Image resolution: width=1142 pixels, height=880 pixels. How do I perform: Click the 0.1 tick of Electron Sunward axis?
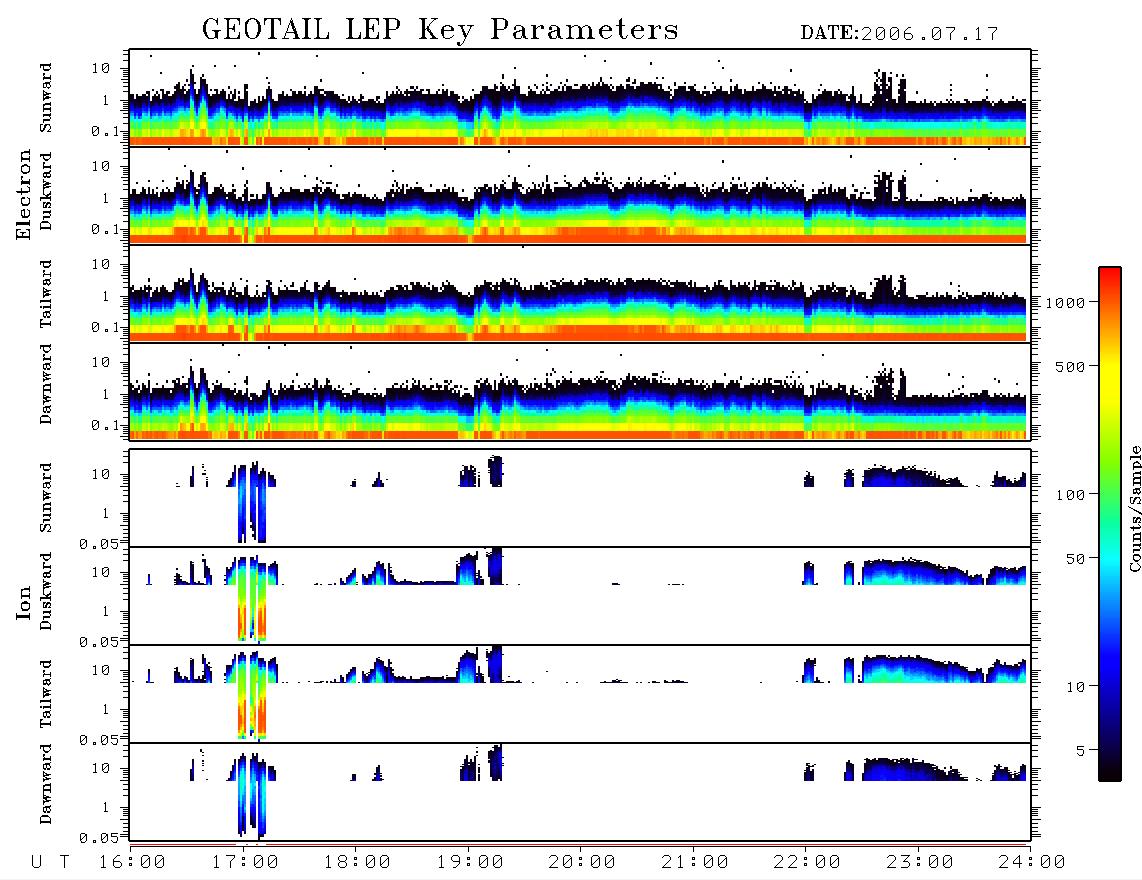(106, 132)
